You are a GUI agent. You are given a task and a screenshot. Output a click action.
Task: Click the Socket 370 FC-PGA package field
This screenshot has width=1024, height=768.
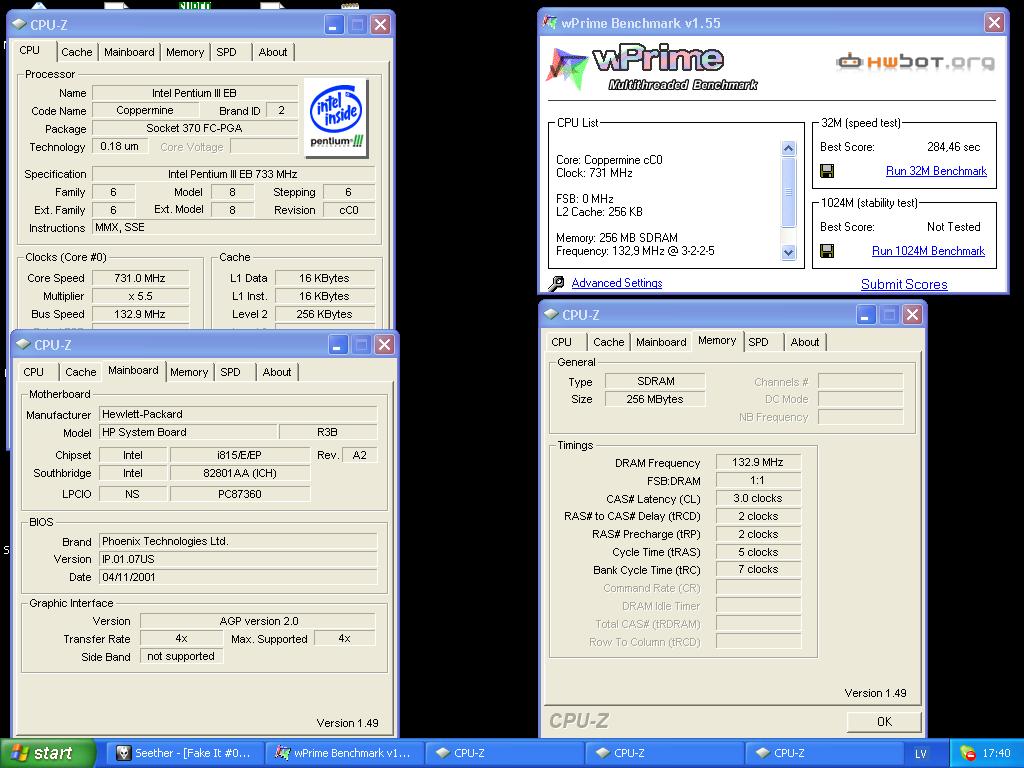coord(194,129)
